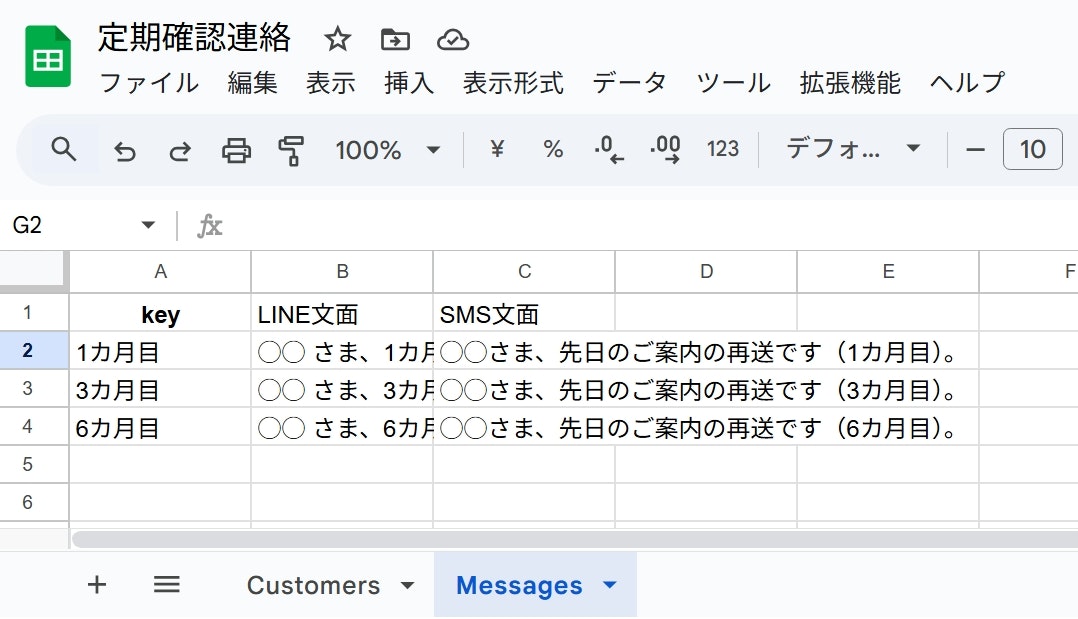Viewport: 1078px width, 619px height.
Task: Check the document cloud save status
Action: point(453,39)
